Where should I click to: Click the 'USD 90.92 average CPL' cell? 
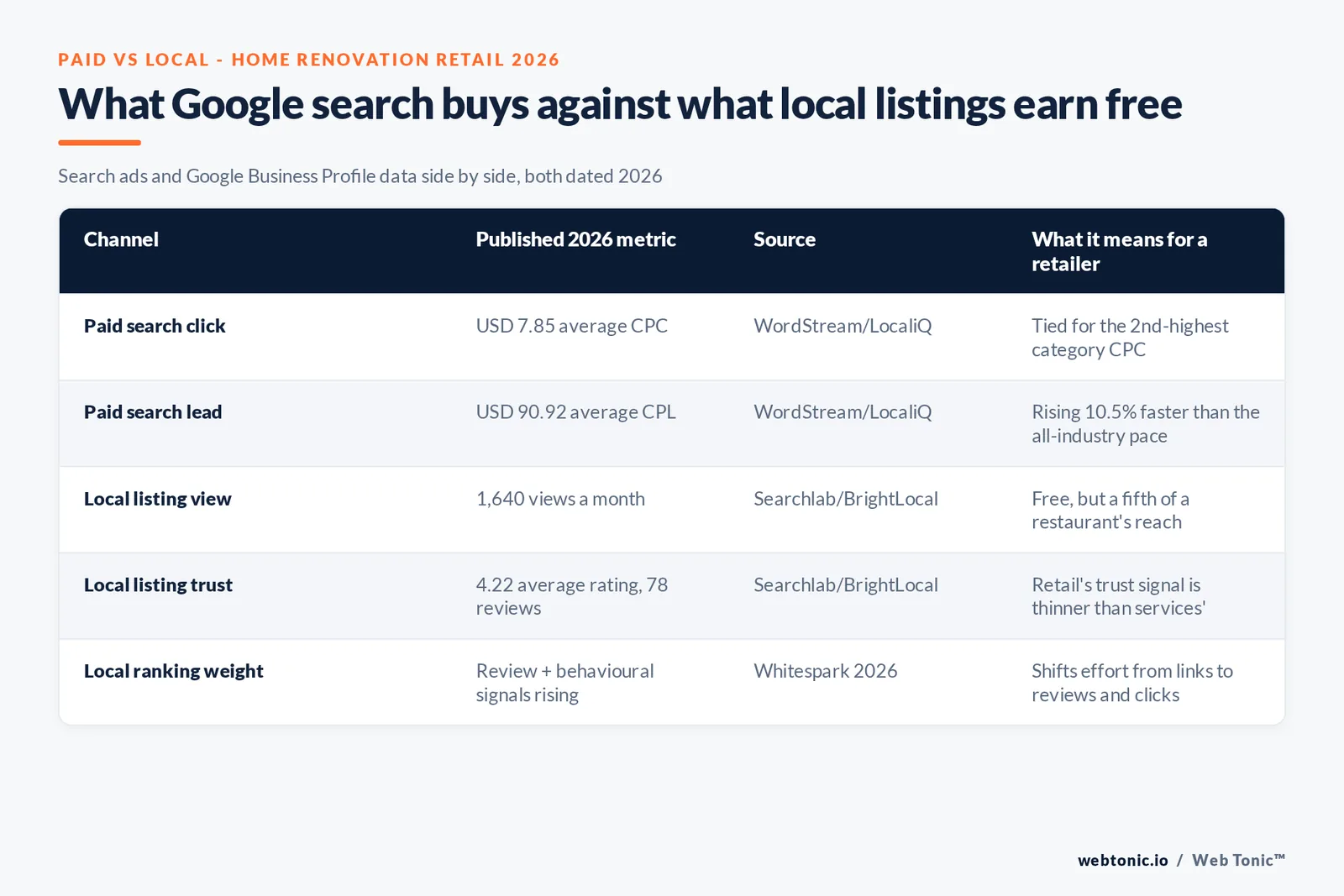[575, 412]
